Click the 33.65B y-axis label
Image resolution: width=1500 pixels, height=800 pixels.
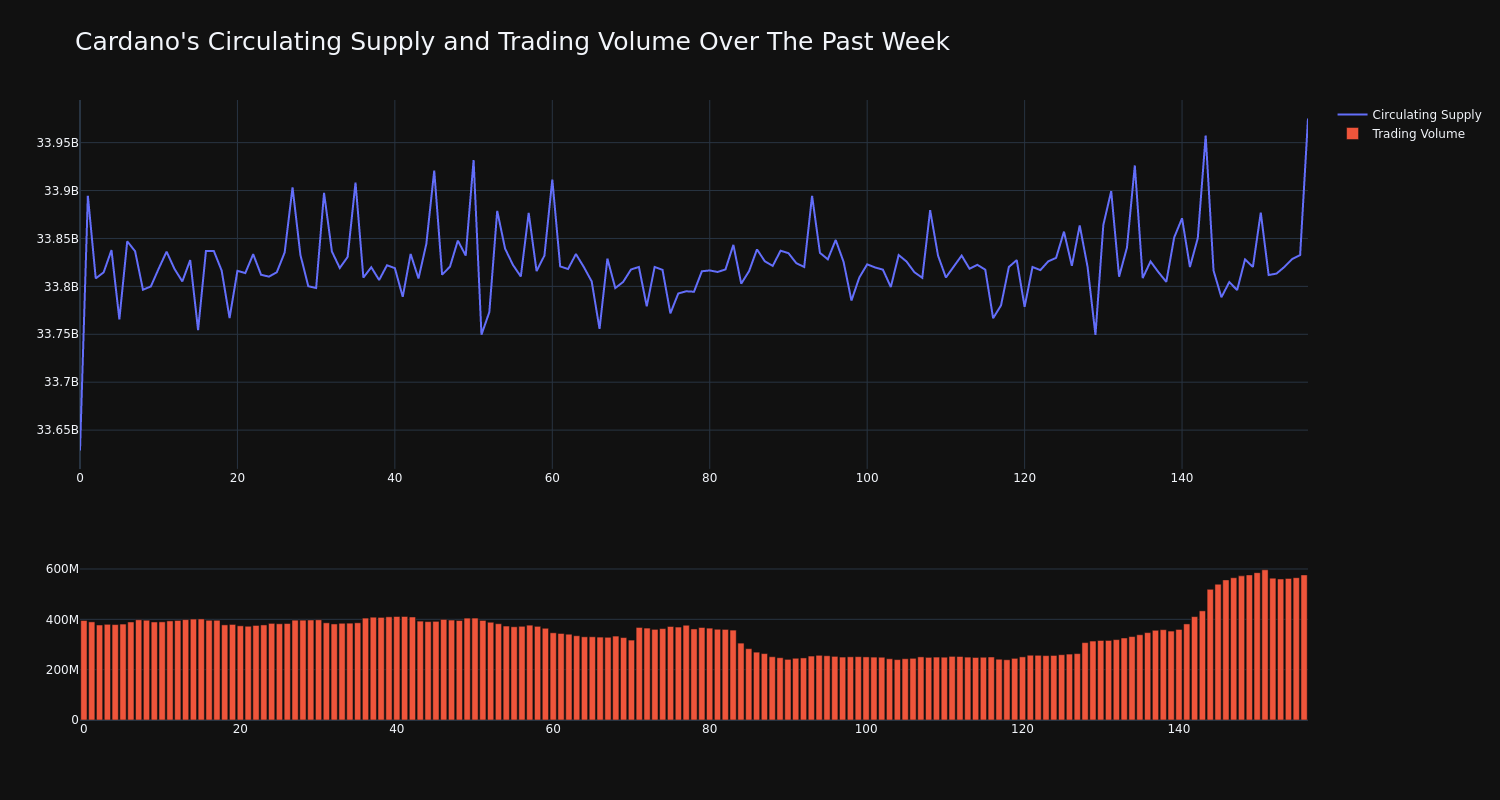coord(57,430)
